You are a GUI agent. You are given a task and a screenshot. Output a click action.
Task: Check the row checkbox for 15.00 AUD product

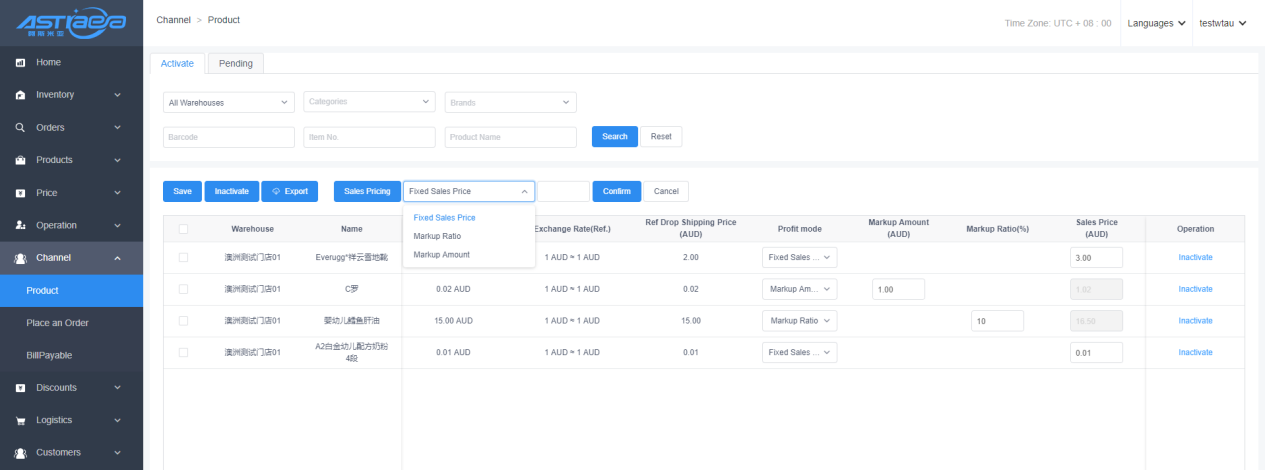[183, 321]
